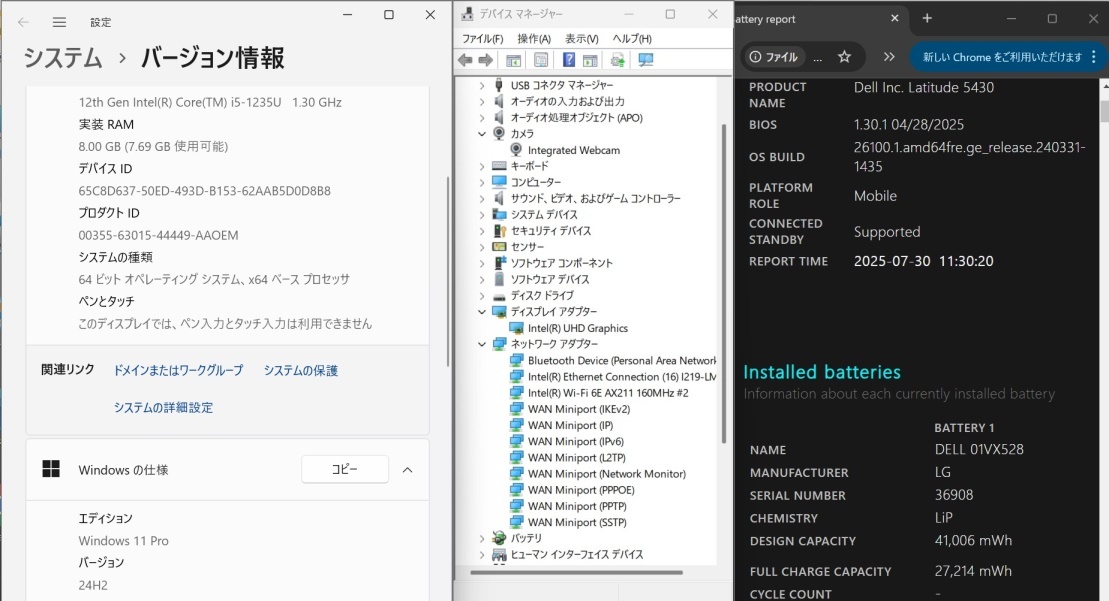Click the Settings back arrow

(23, 22)
